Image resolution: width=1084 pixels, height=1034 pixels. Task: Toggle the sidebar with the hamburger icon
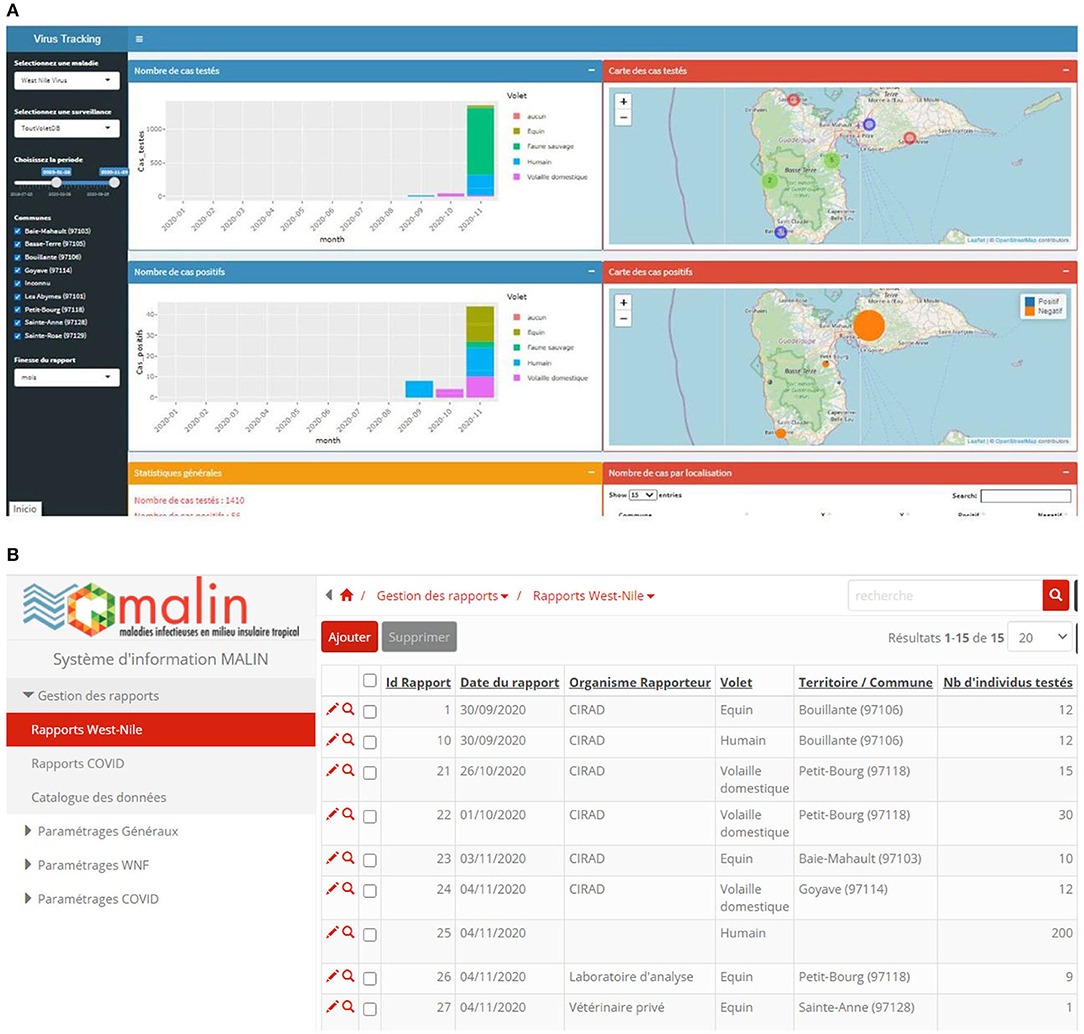coord(139,39)
